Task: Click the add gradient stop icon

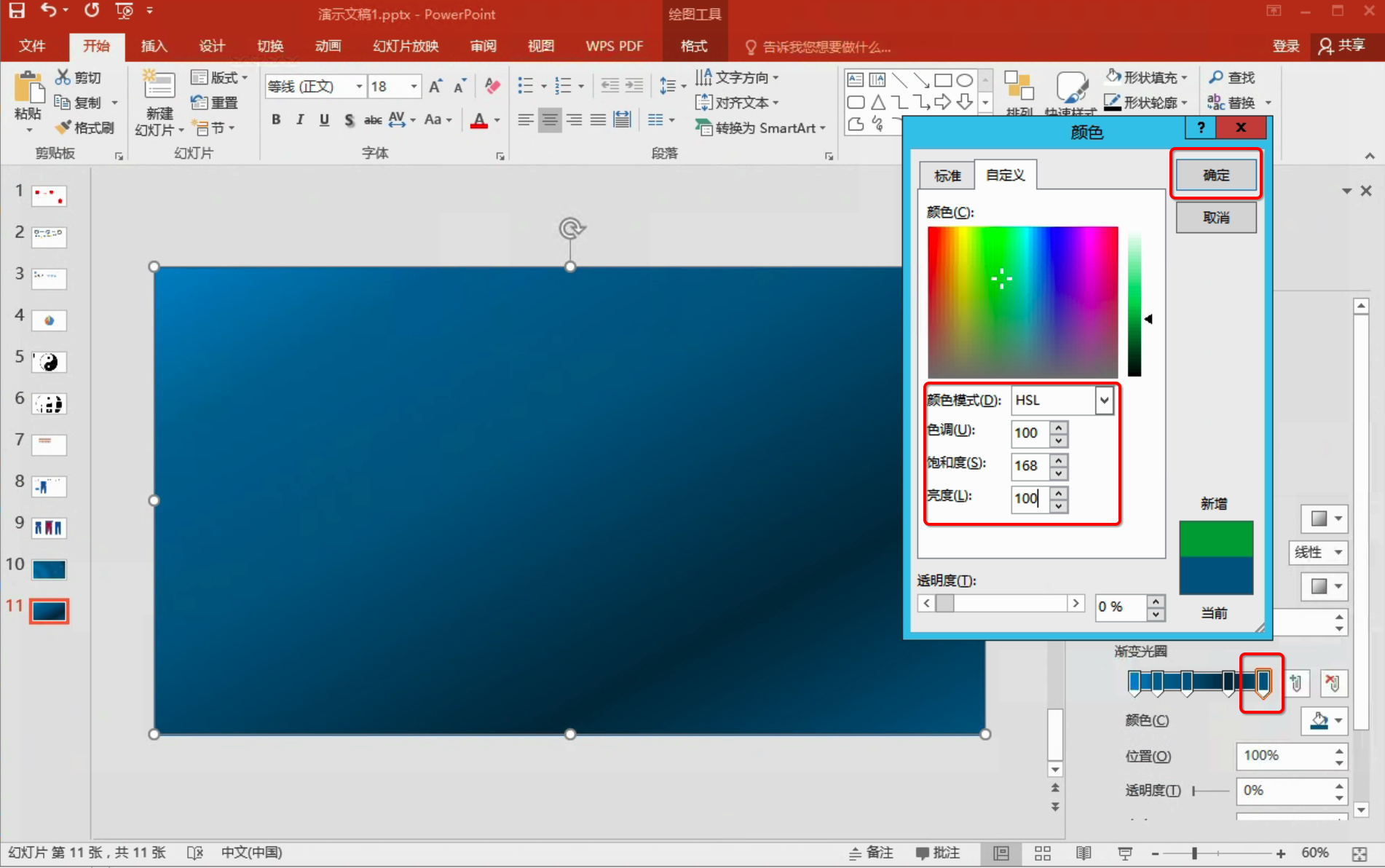Action: tap(1296, 682)
